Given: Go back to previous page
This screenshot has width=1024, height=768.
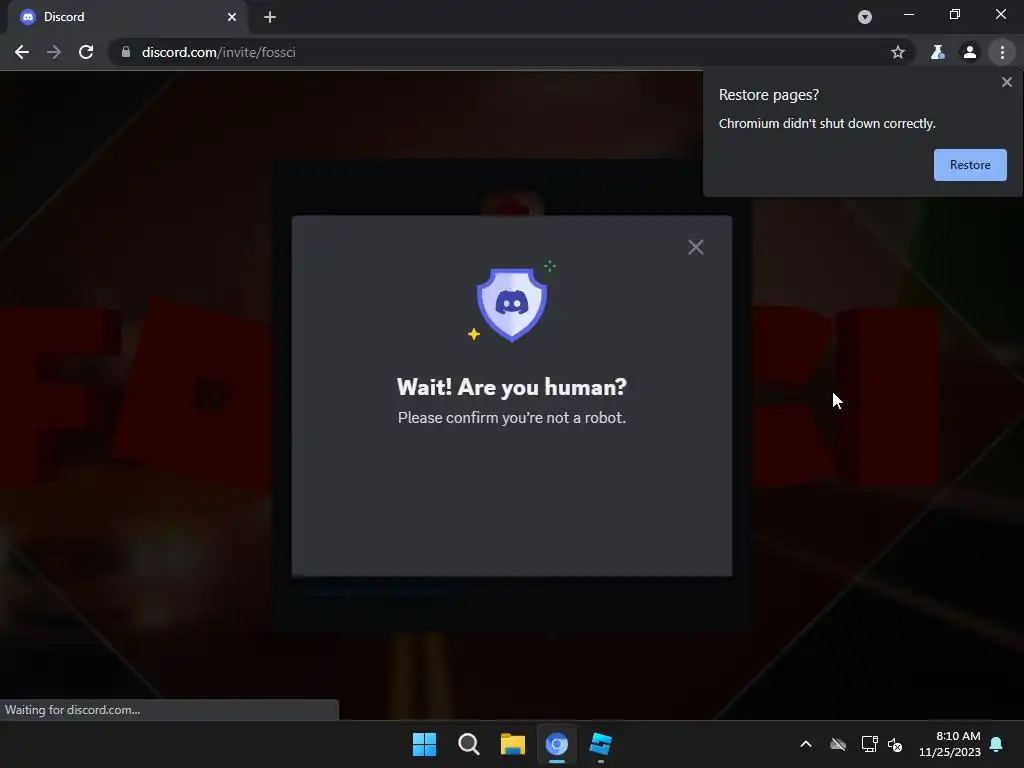Looking at the screenshot, I should (x=22, y=52).
